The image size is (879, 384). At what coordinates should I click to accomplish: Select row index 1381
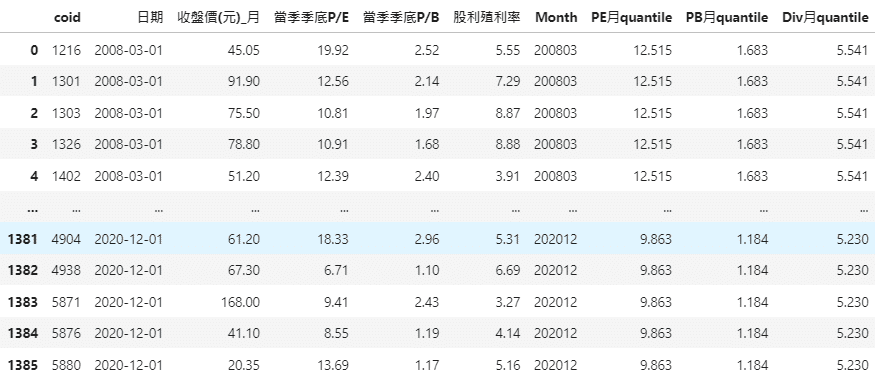pyautogui.click(x=23, y=239)
